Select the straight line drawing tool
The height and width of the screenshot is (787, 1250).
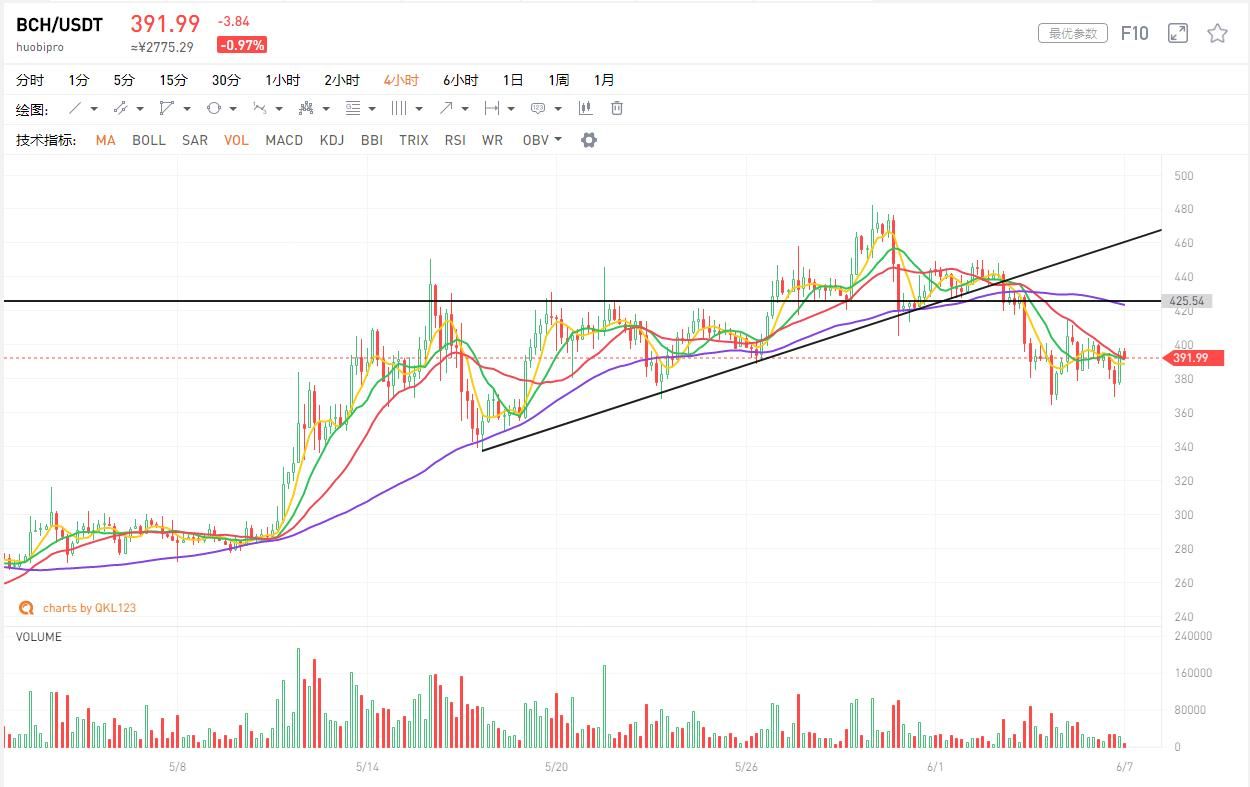pos(75,108)
